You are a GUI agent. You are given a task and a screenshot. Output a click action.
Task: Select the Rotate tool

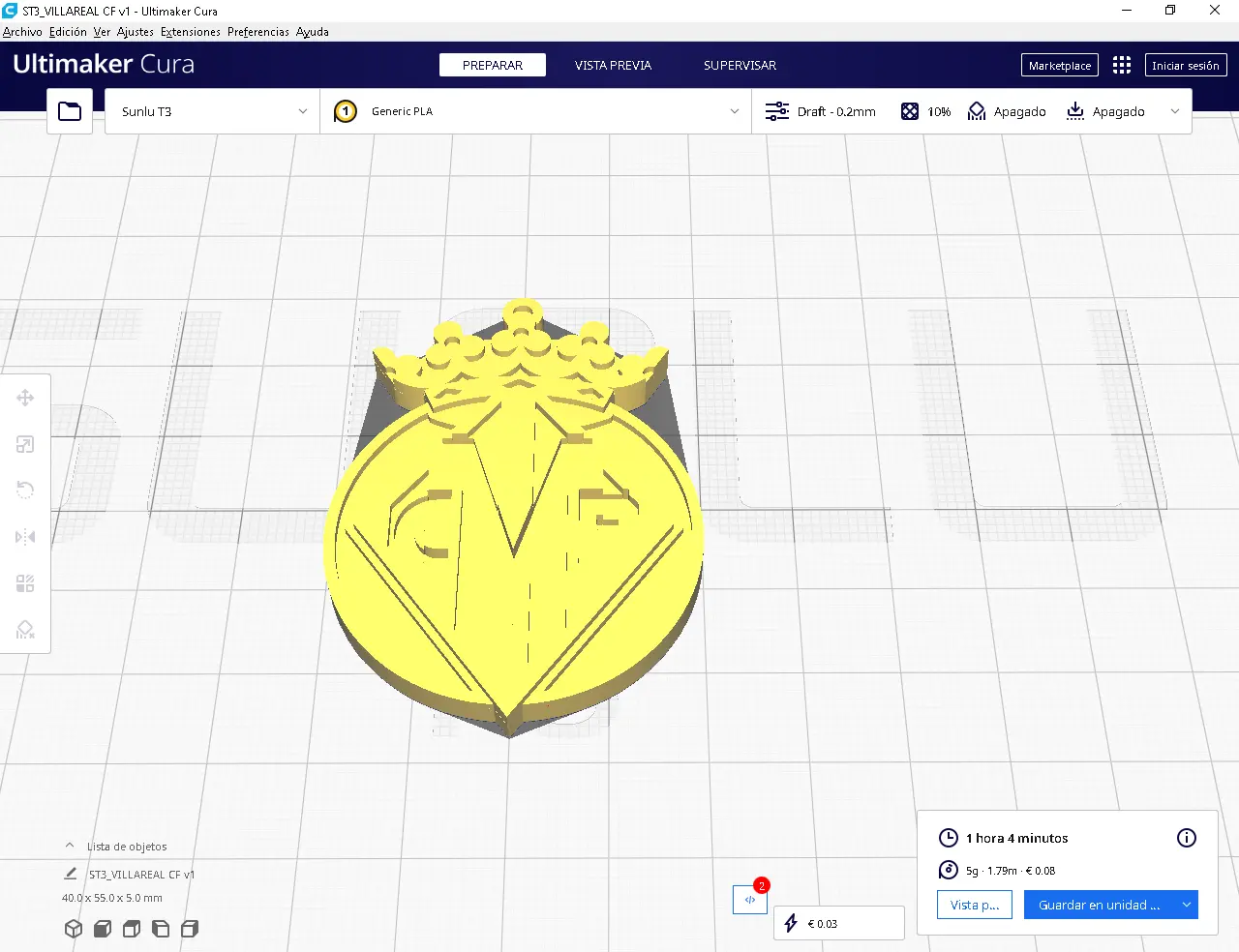click(25, 490)
